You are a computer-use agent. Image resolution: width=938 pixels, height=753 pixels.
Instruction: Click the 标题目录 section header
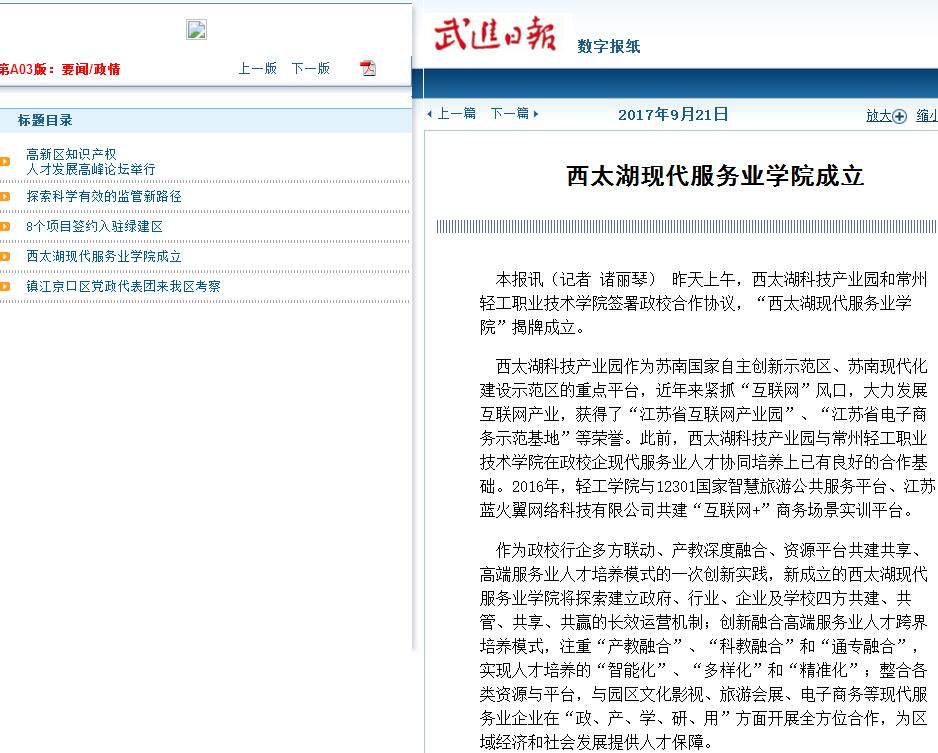pos(45,120)
